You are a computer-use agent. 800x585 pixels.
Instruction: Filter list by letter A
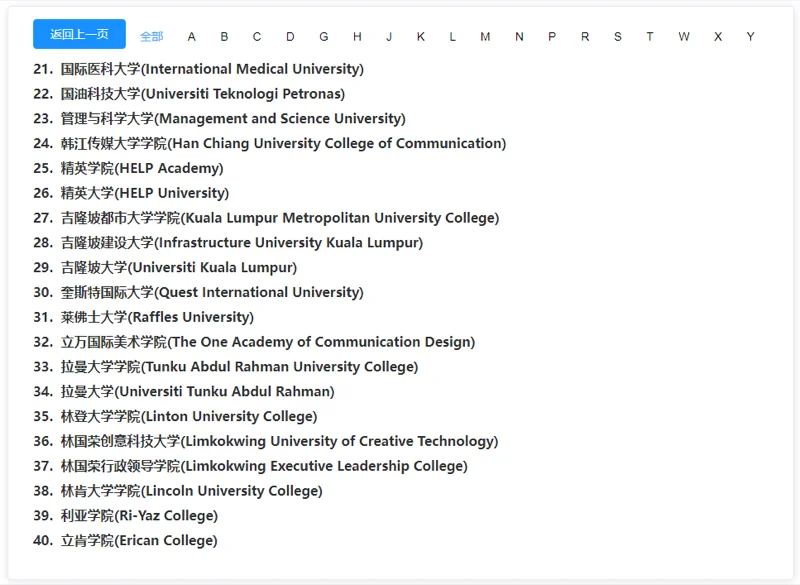pos(191,37)
